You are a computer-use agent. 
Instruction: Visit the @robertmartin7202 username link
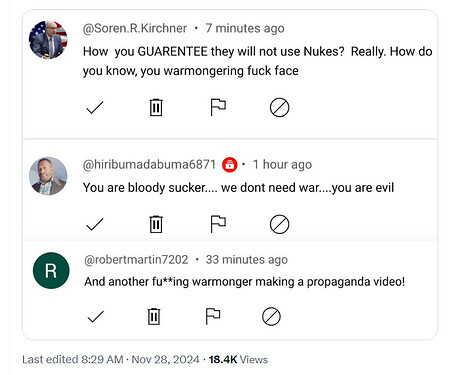(136, 259)
